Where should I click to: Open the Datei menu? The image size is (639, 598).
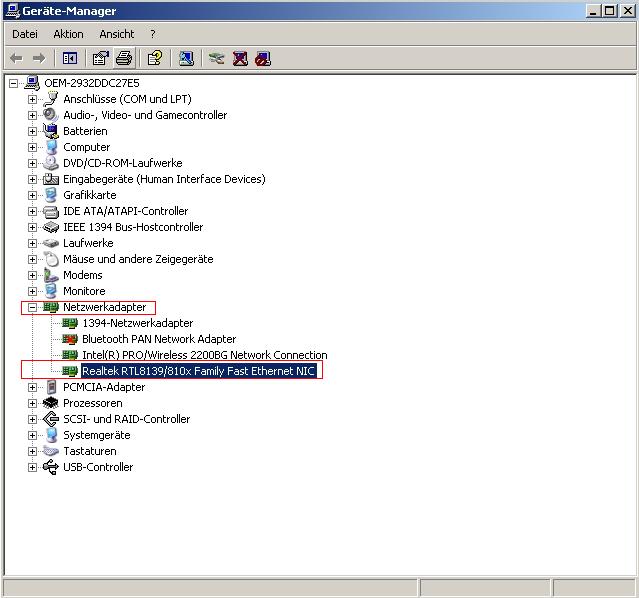click(x=25, y=34)
